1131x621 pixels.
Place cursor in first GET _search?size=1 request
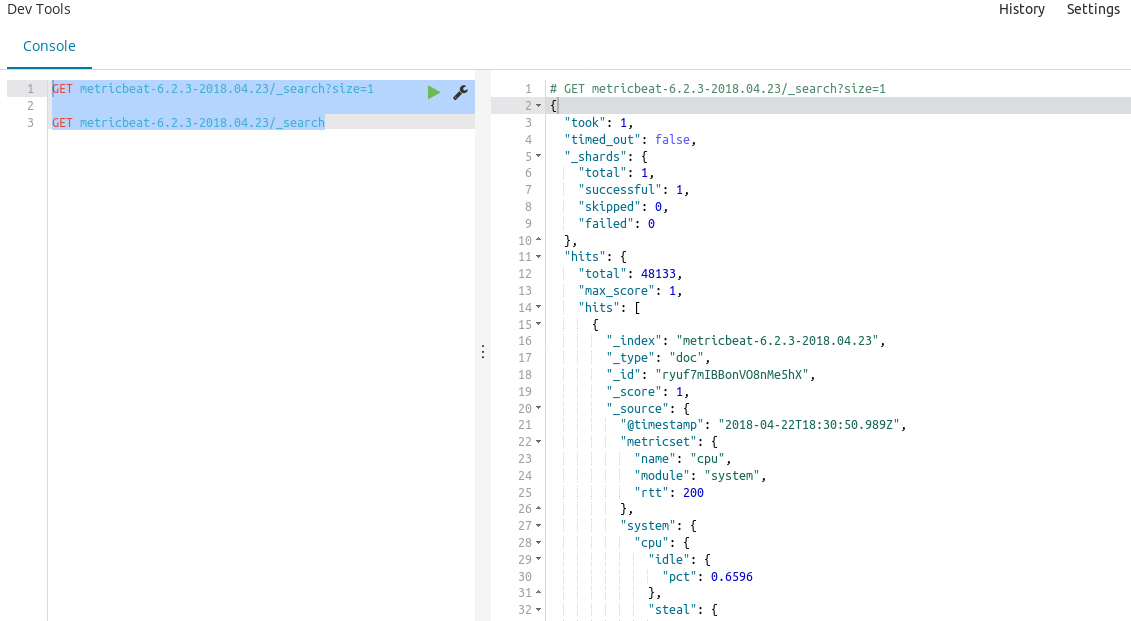tap(213, 89)
